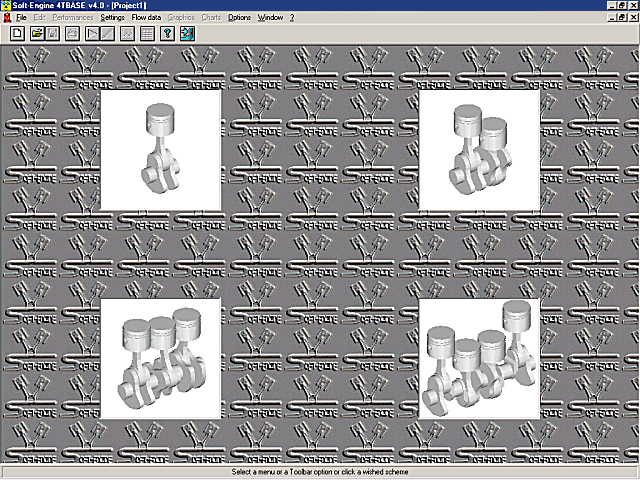Click the Run simulation triangle icon
This screenshot has height=480, width=640.
(92, 33)
